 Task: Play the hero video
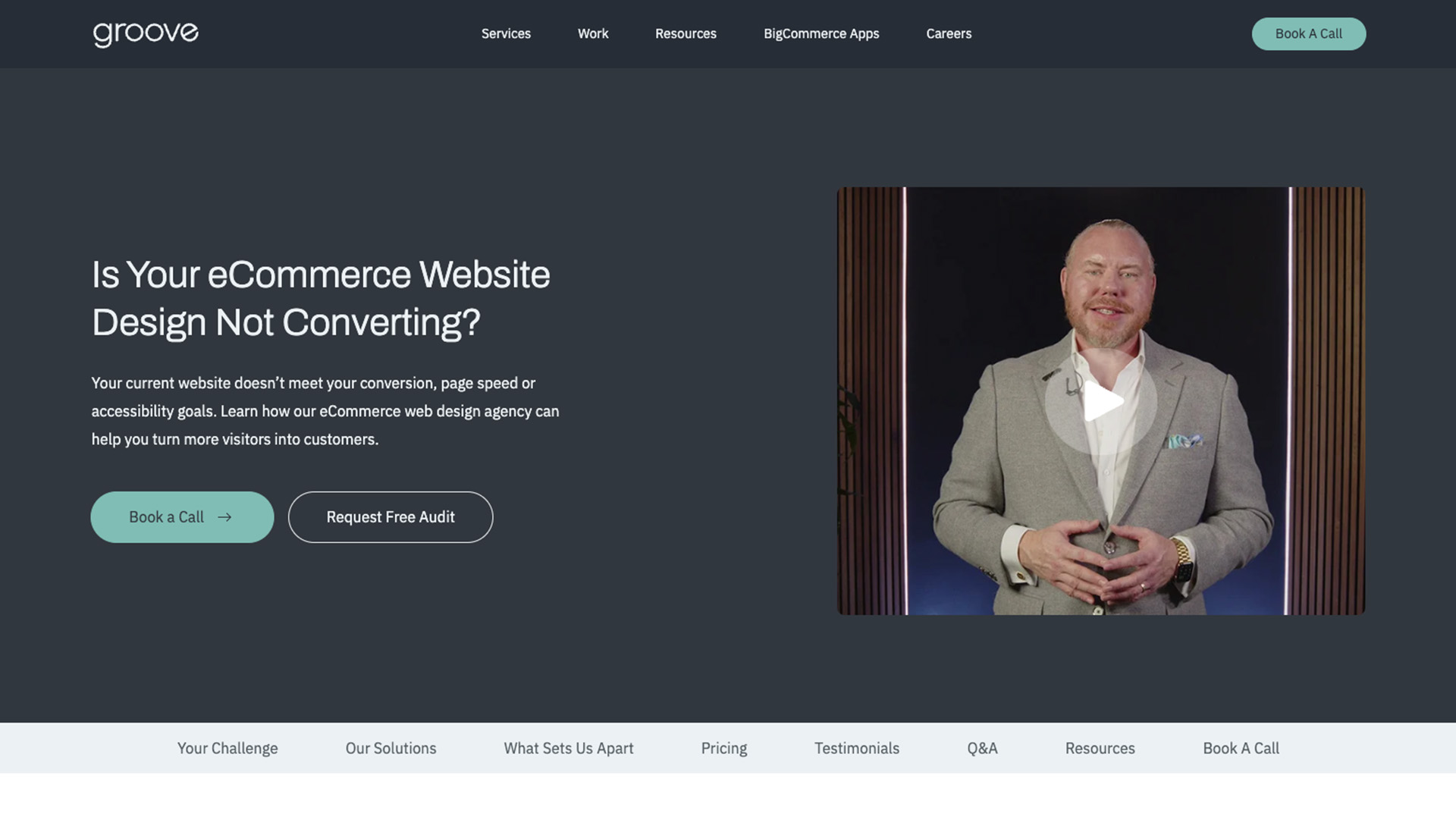[1101, 401]
